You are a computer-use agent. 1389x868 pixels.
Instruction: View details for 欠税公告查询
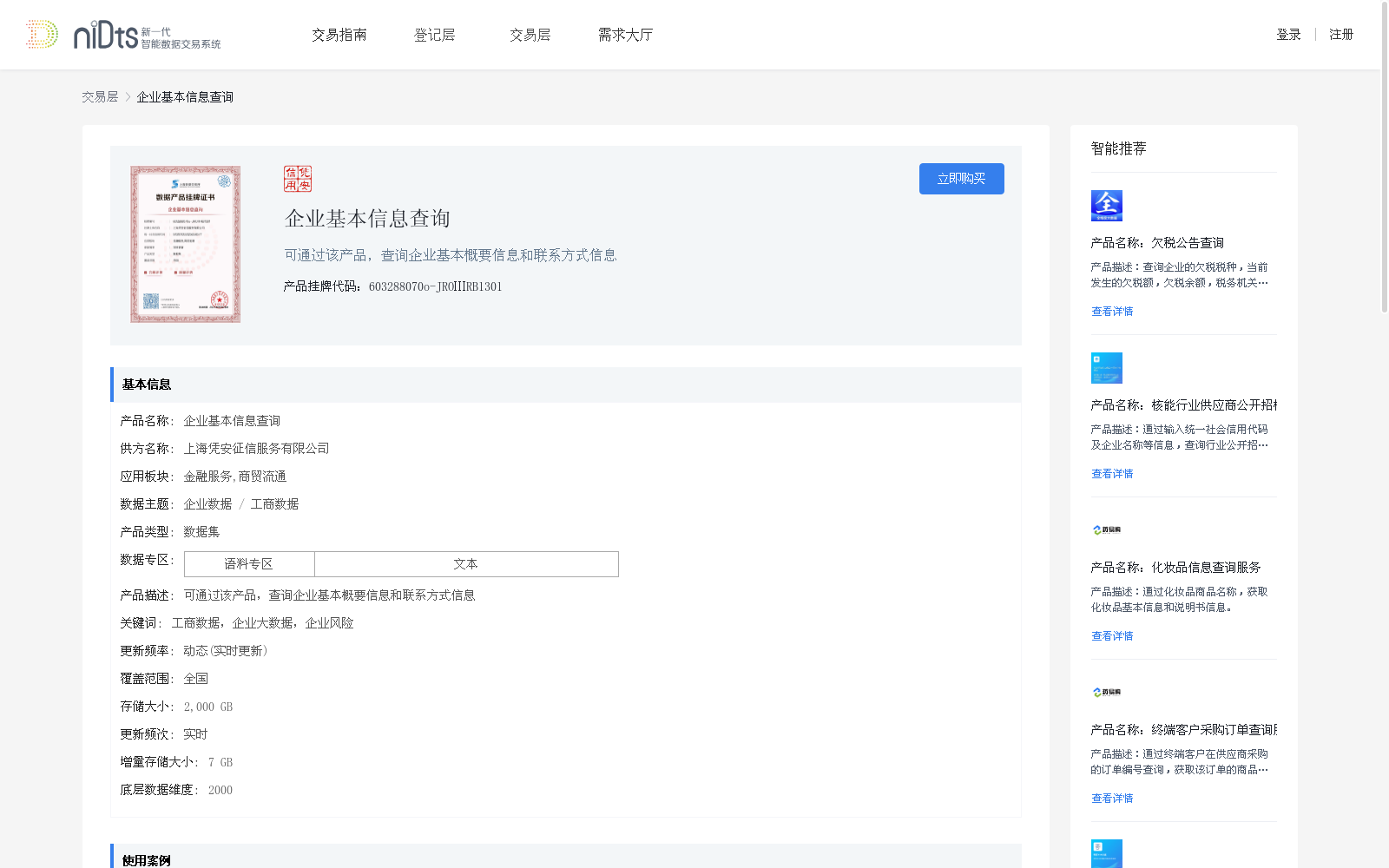click(x=1112, y=312)
